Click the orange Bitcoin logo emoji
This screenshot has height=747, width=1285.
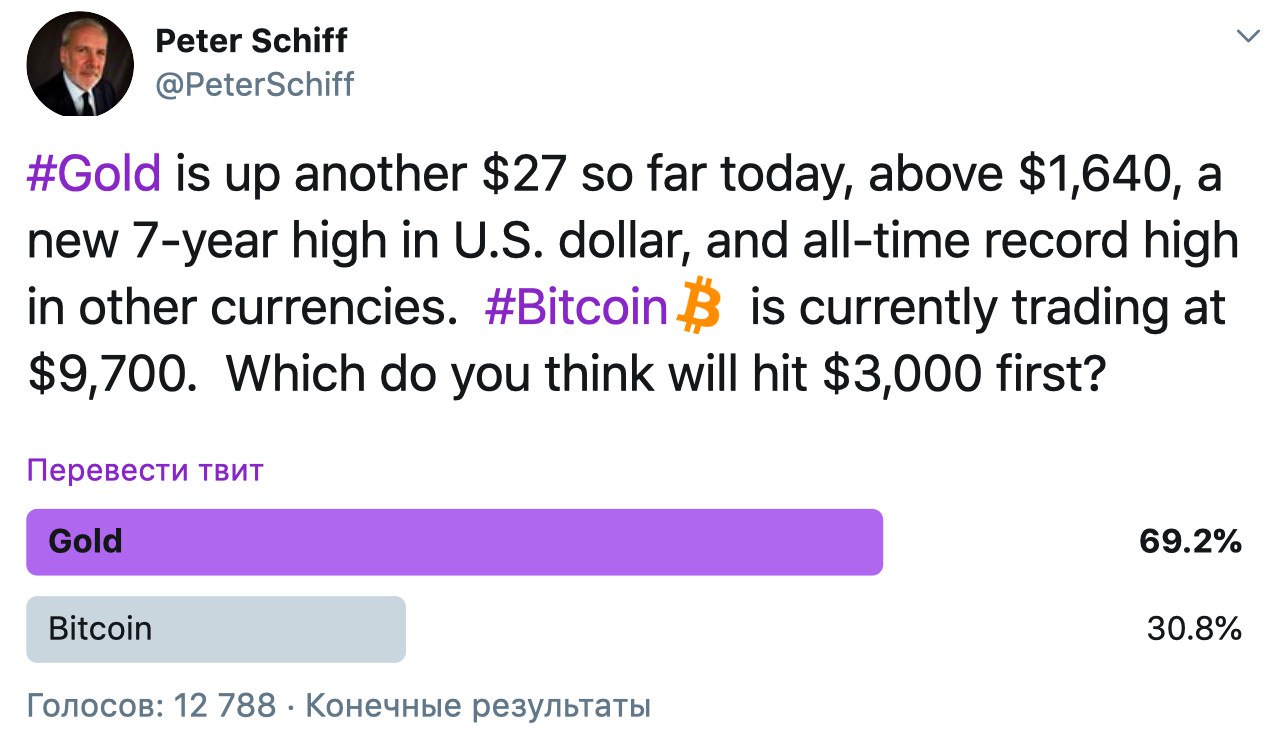699,307
